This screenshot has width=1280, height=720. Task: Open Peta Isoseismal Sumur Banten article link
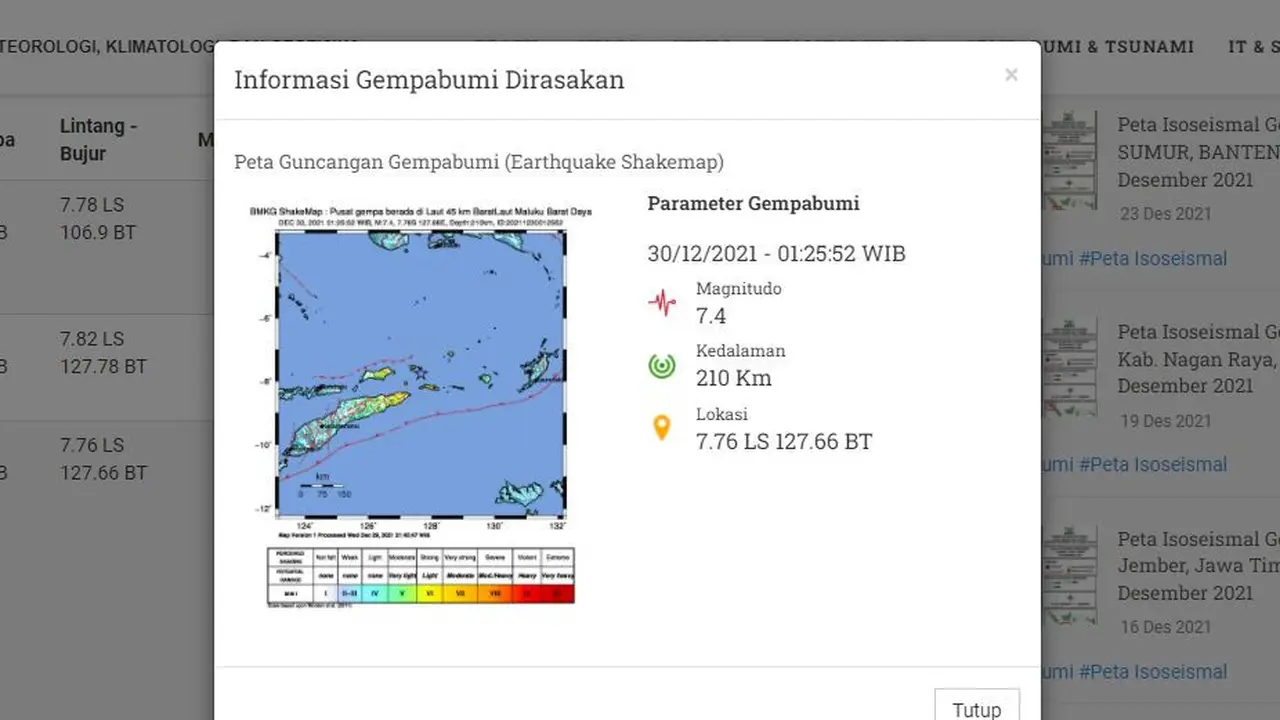[x=1198, y=152]
